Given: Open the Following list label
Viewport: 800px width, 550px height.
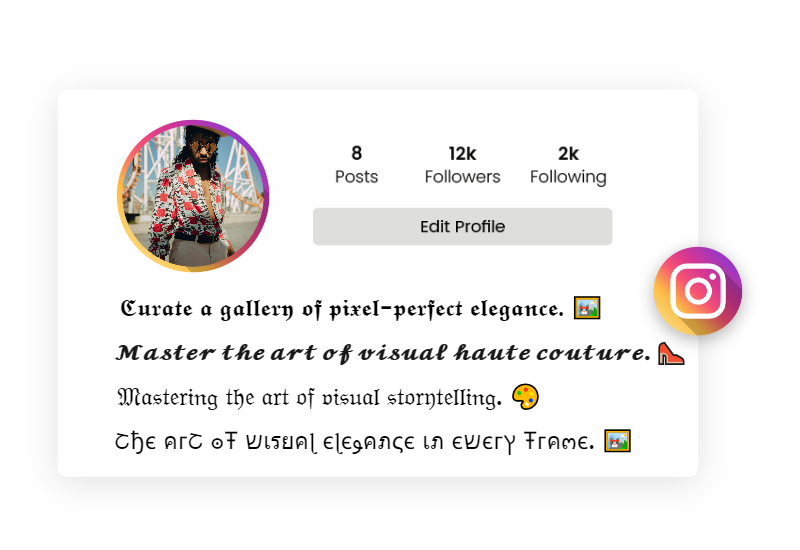Looking at the screenshot, I should [568, 177].
